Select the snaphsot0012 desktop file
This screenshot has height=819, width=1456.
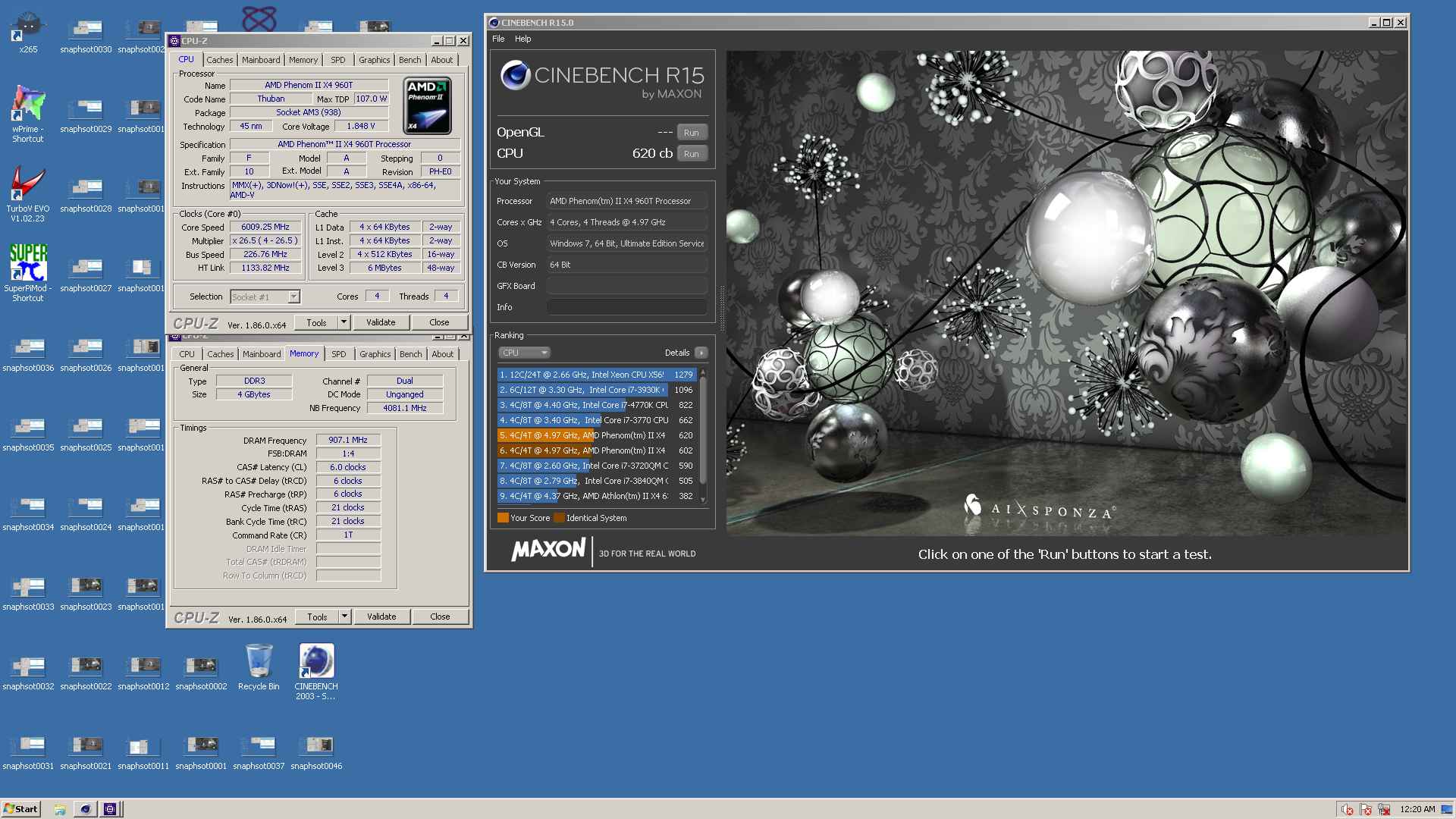pos(143,673)
